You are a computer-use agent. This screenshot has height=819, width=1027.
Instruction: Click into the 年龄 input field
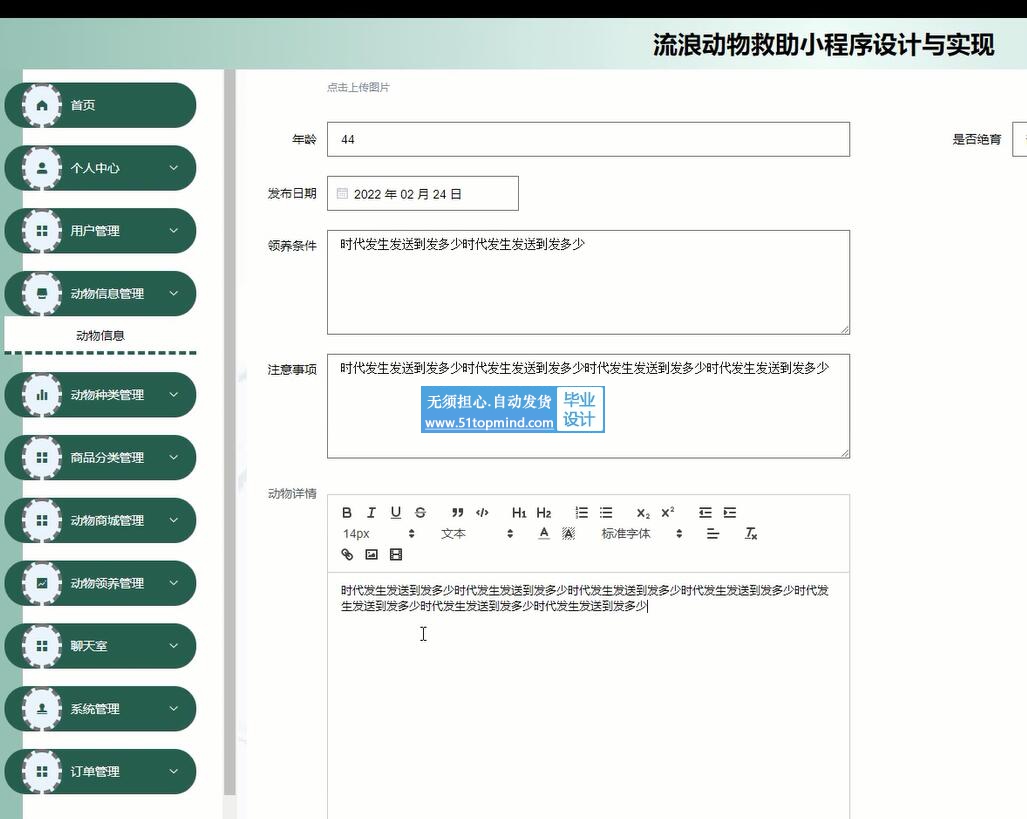(x=588, y=139)
